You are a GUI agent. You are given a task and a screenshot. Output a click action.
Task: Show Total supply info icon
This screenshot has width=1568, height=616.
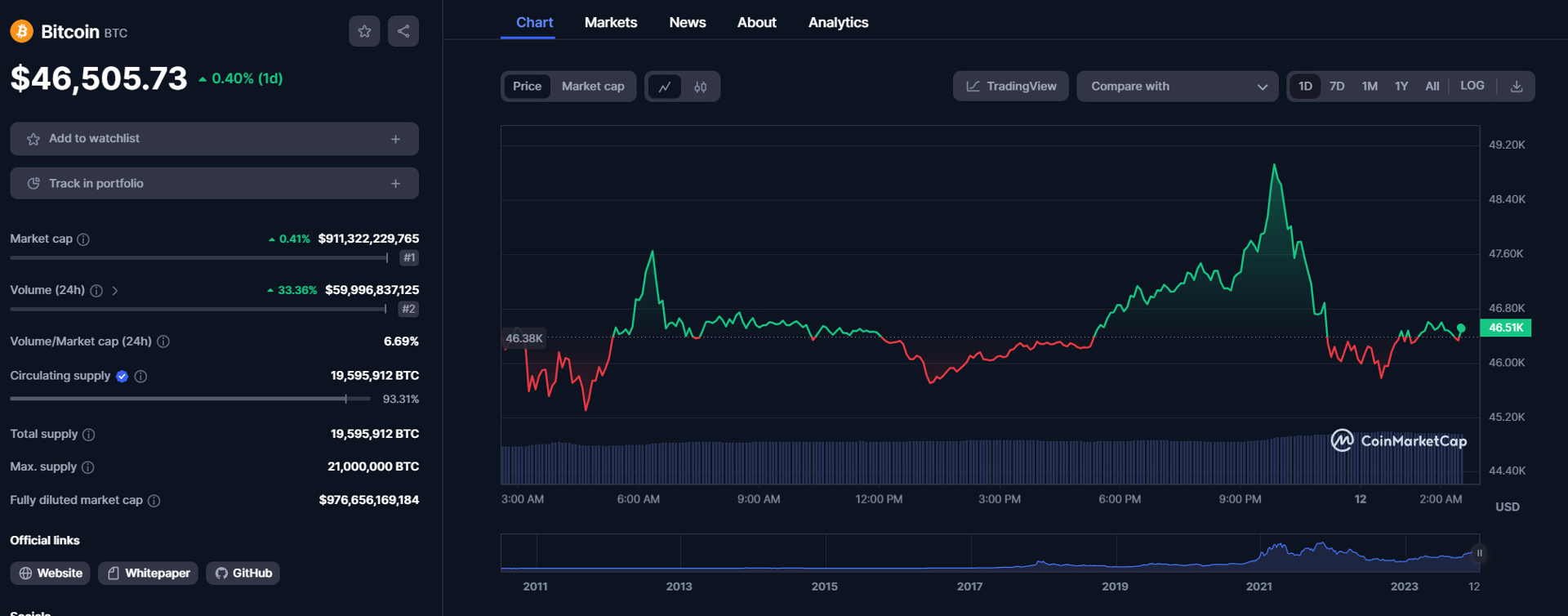click(x=89, y=435)
